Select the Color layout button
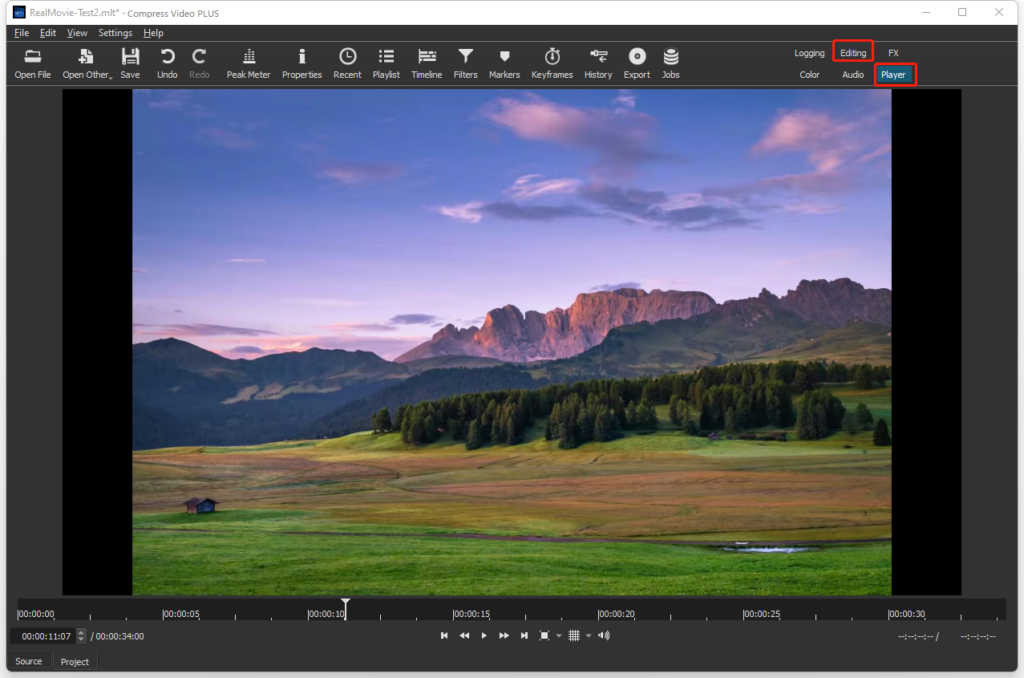1024x678 pixels. pyautogui.click(x=809, y=75)
